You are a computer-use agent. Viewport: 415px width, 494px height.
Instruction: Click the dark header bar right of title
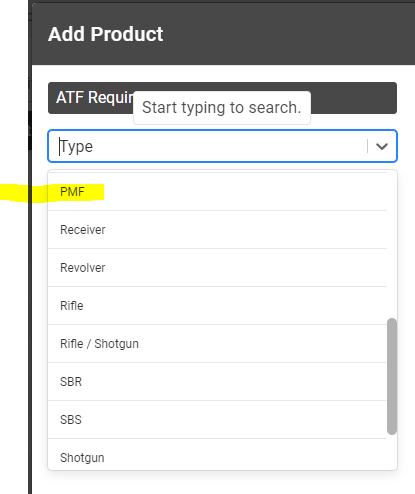(x=288, y=34)
